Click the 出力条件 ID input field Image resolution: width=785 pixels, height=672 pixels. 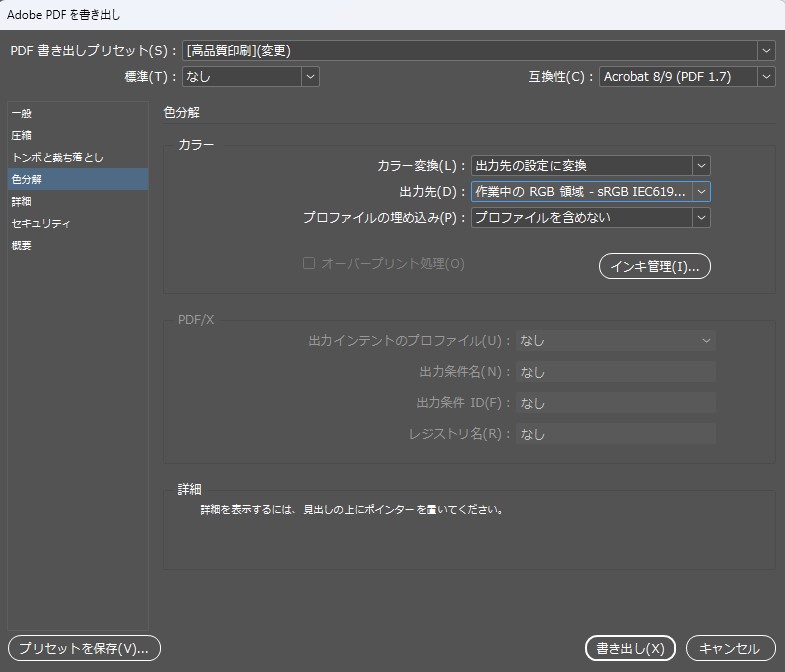point(616,403)
